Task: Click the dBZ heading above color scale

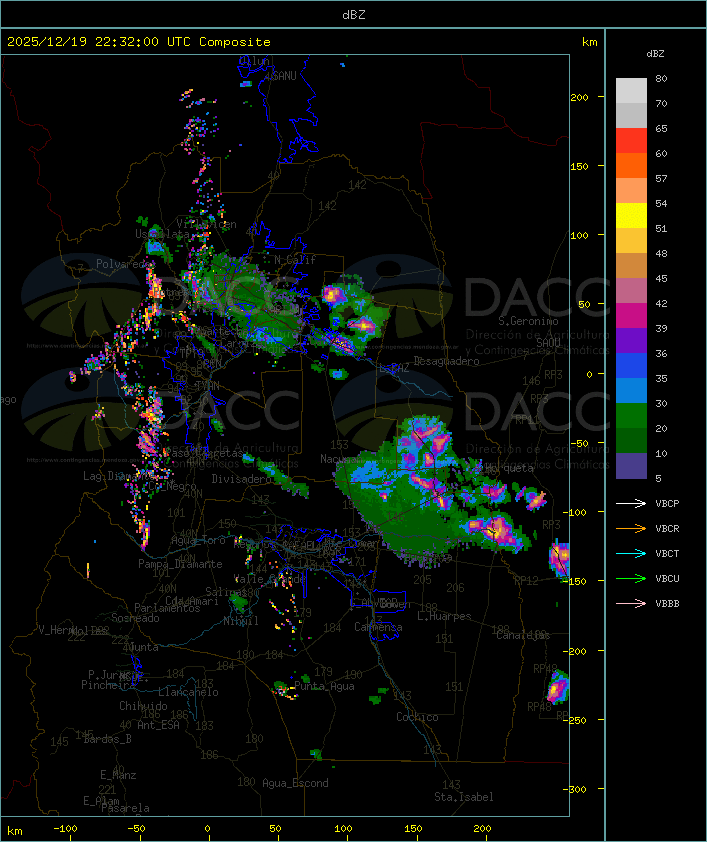Action: 655,54
